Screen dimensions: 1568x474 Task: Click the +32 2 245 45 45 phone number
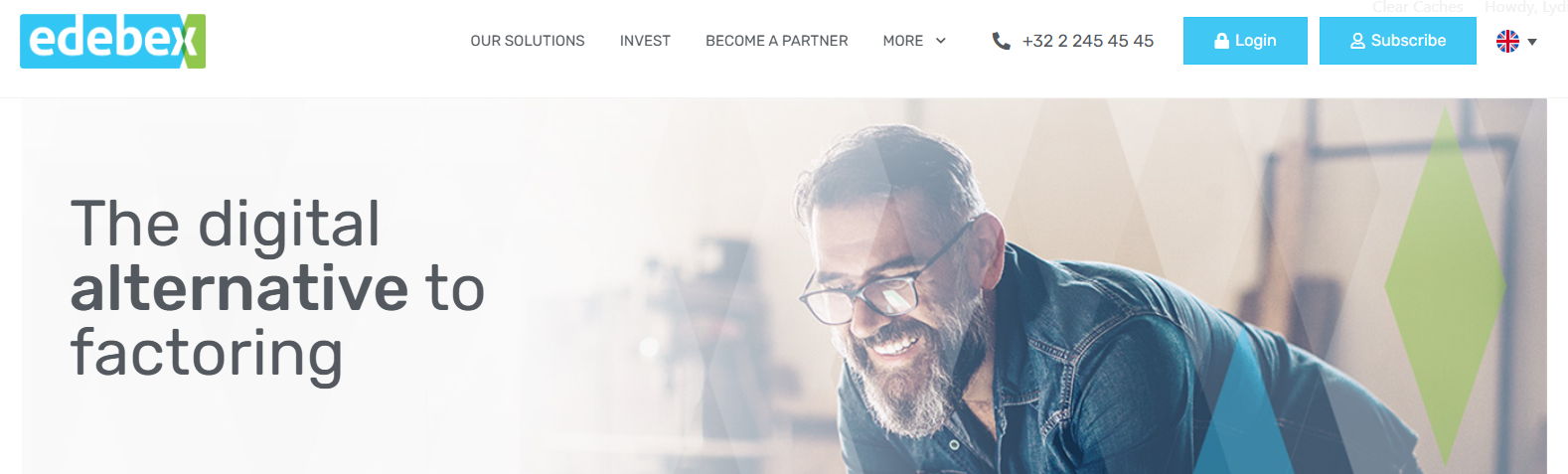click(1088, 41)
